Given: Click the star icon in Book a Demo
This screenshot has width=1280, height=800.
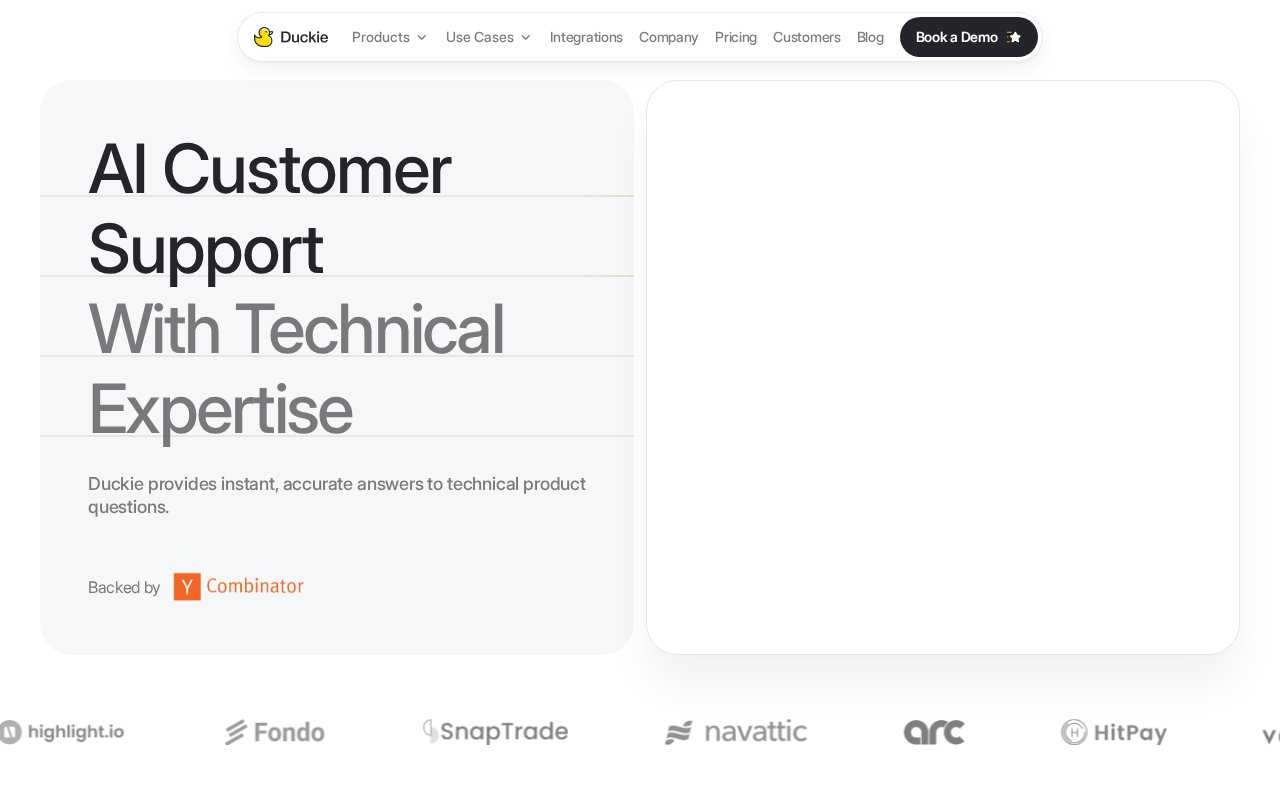Looking at the screenshot, I should click(x=1014, y=37).
